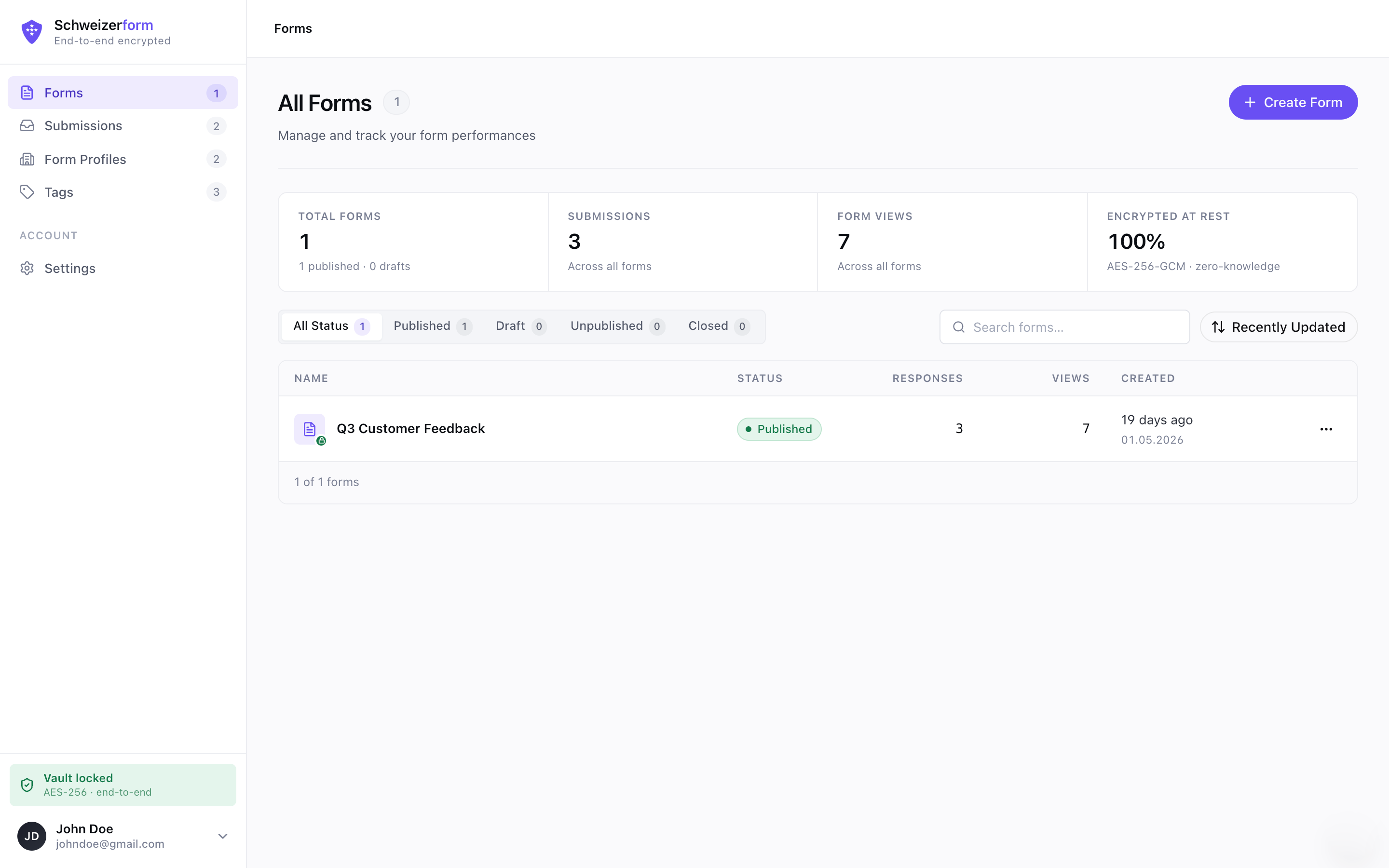Click the Vault locked shield icon
The height and width of the screenshot is (868, 1389).
click(x=27, y=785)
